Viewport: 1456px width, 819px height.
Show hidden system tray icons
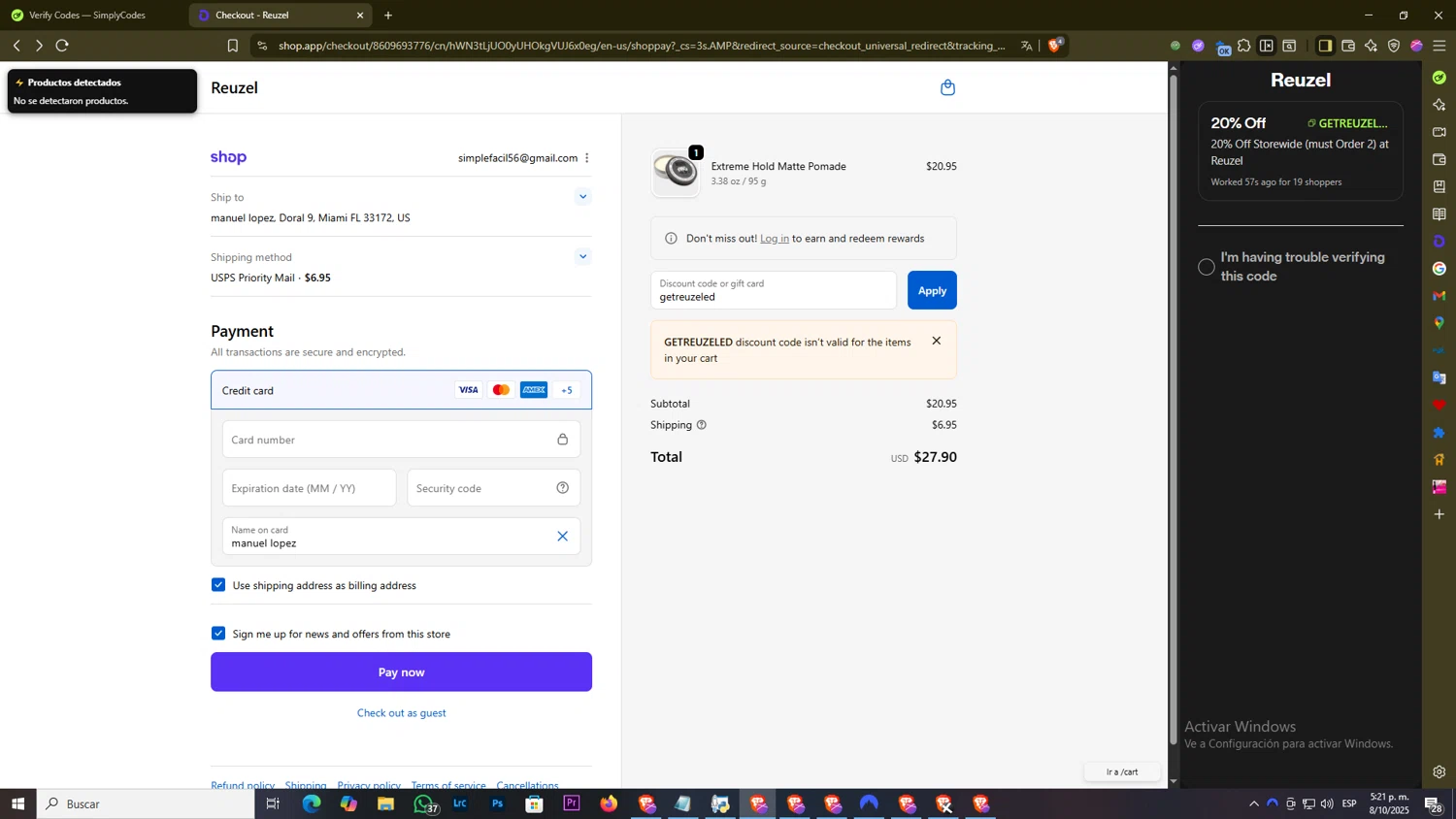1254,803
